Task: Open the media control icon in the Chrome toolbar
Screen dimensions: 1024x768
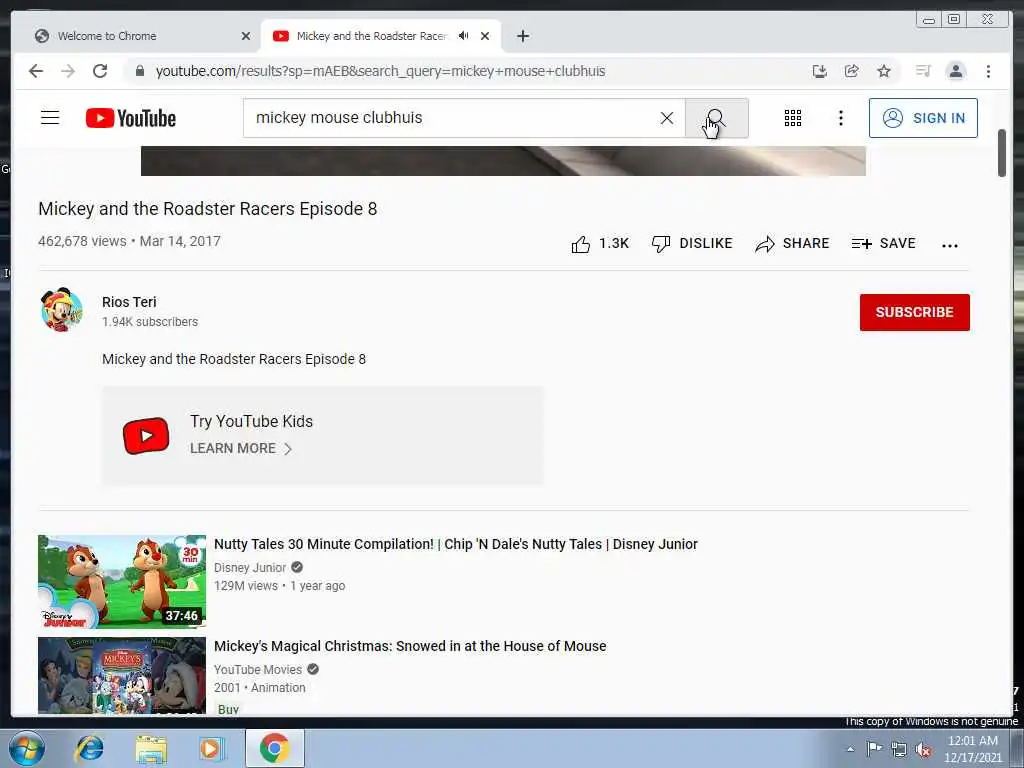Action: point(923,71)
